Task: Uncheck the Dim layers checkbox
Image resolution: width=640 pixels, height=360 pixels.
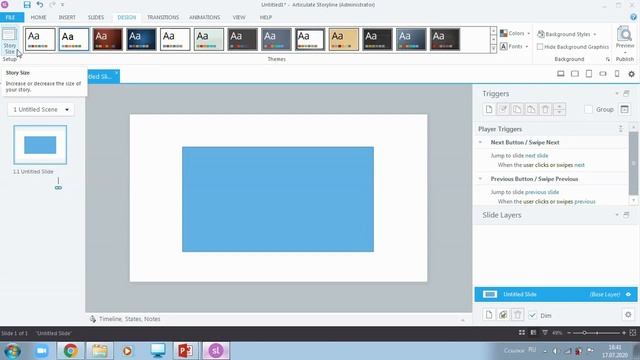Action: coord(532,315)
